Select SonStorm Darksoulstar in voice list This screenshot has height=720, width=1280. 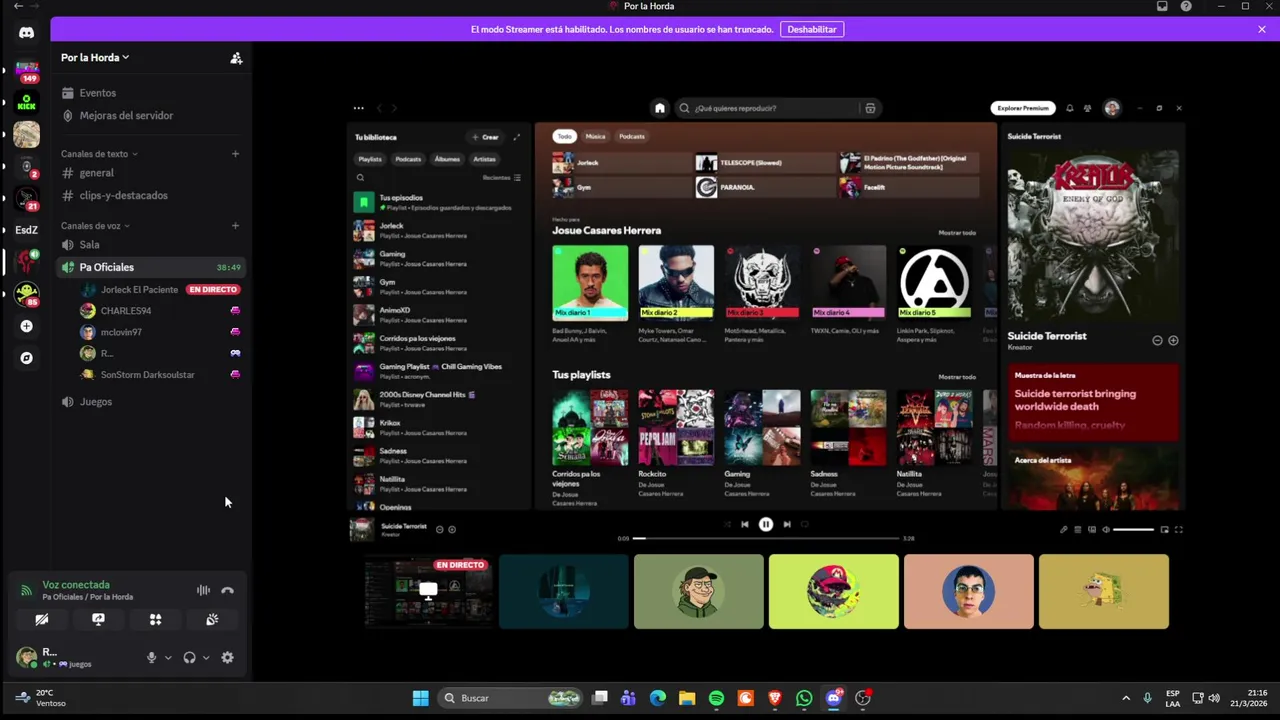click(x=147, y=375)
